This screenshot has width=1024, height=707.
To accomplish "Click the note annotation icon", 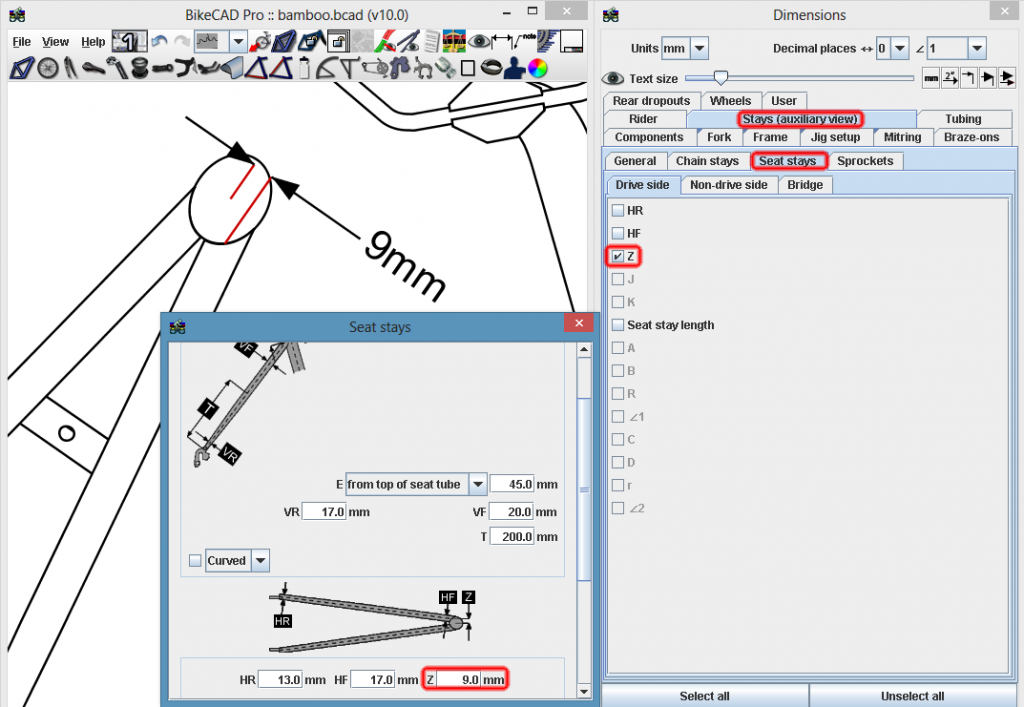I will (524, 42).
